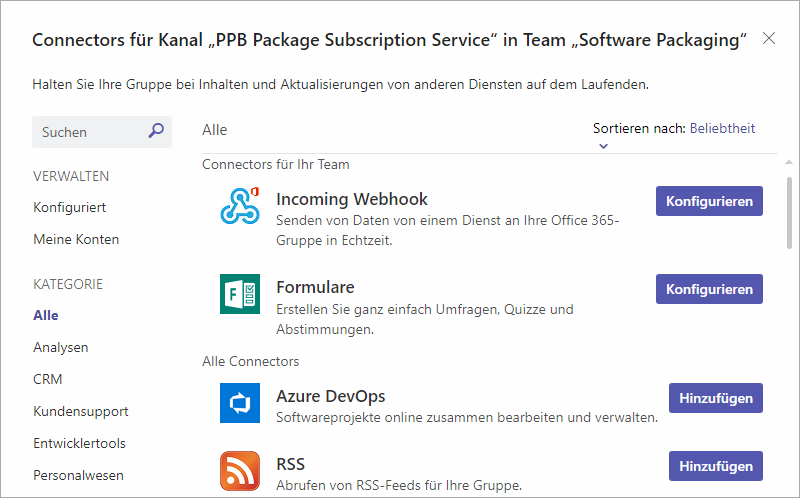Viewport: 800px width, 498px height.
Task: Show Meine Konten
Action: (76, 239)
